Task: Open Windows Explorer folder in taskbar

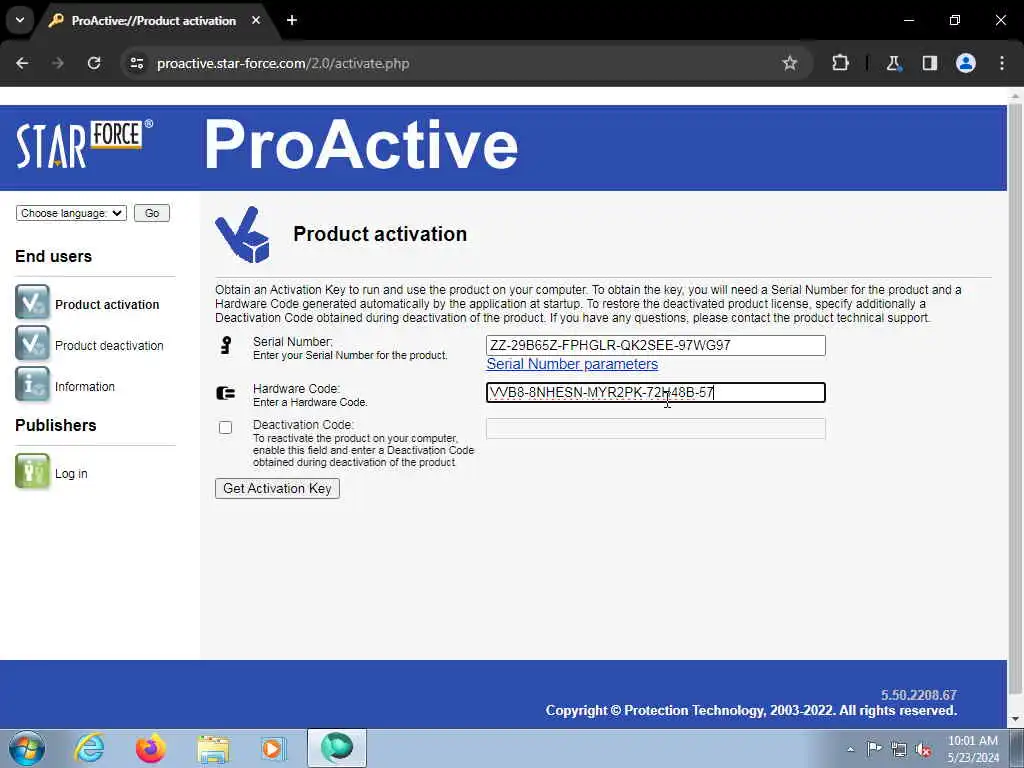Action: (x=213, y=748)
